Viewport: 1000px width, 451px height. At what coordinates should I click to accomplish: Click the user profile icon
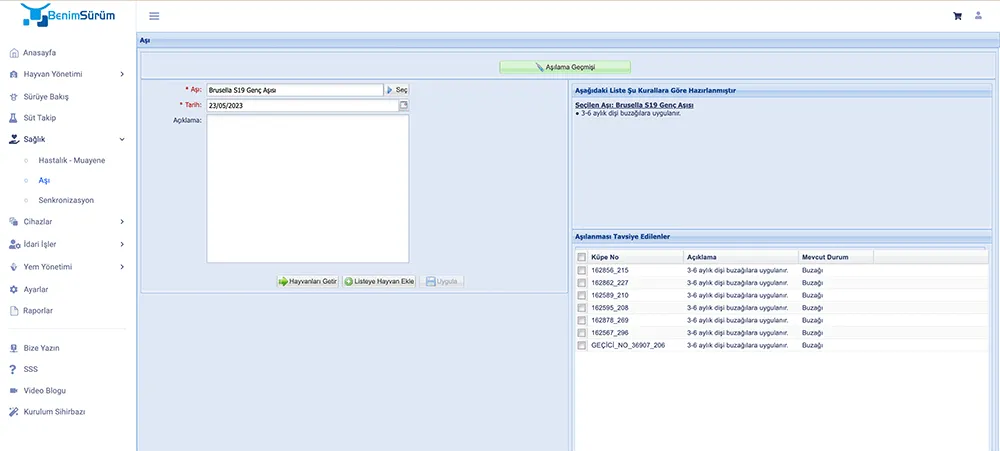click(978, 16)
